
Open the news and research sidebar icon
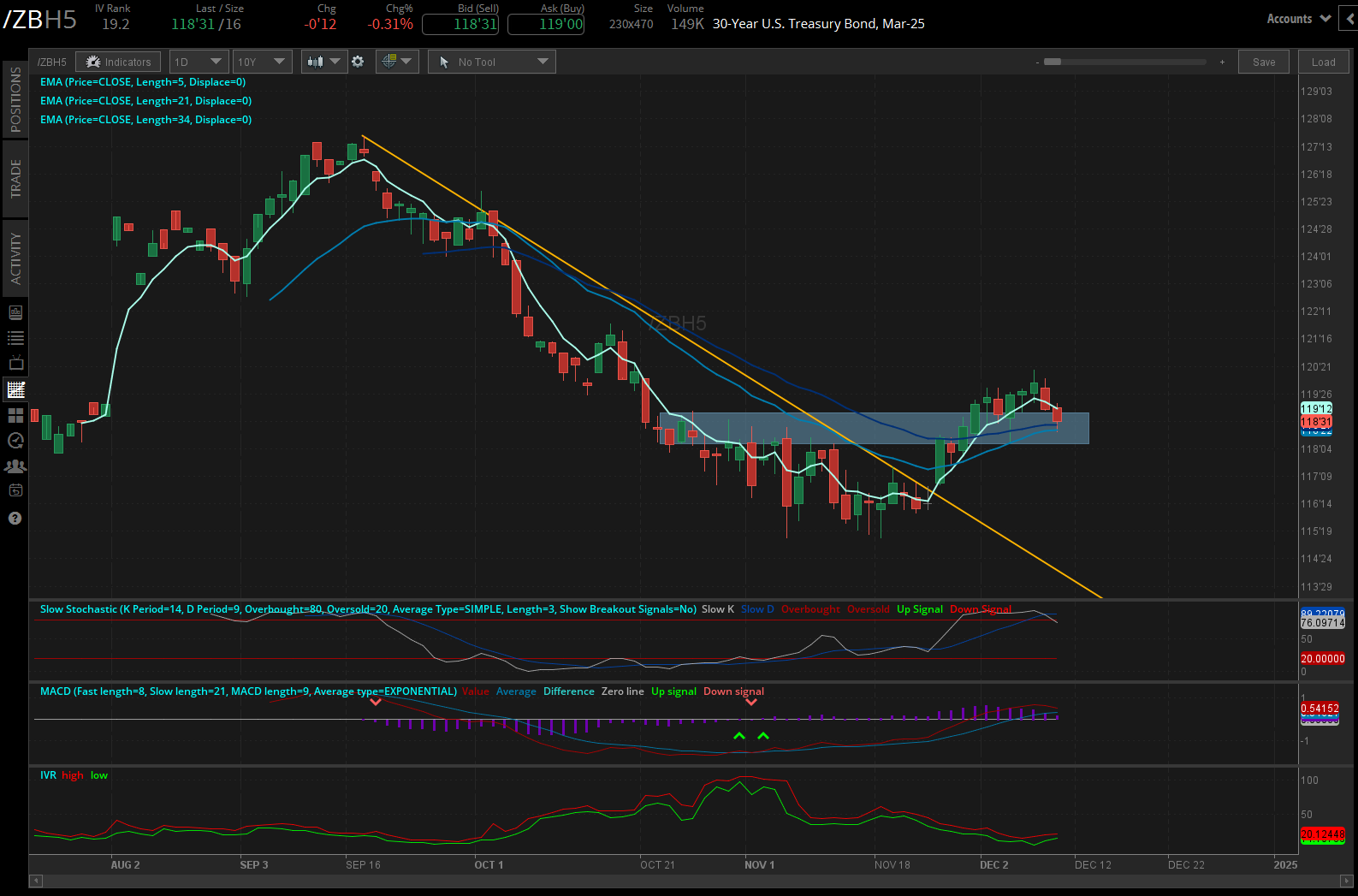point(15,312)
